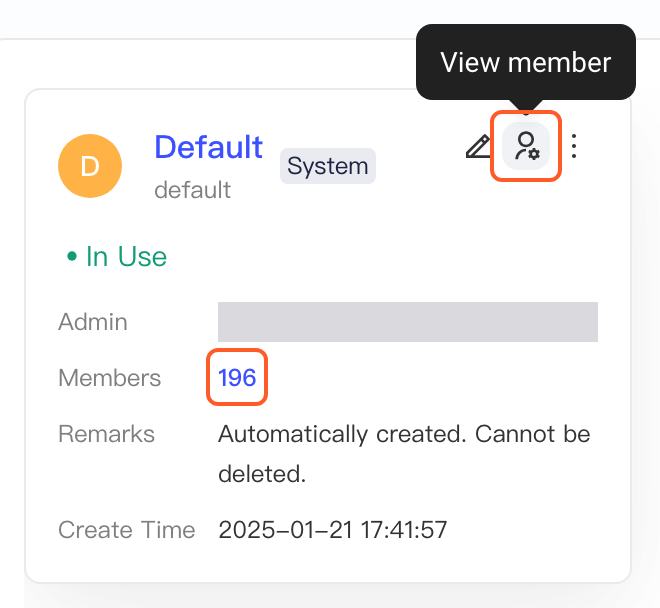Click the Remarks field label
Image resolution: width=660 pixels, height=608 pixels.
point(106,434)
